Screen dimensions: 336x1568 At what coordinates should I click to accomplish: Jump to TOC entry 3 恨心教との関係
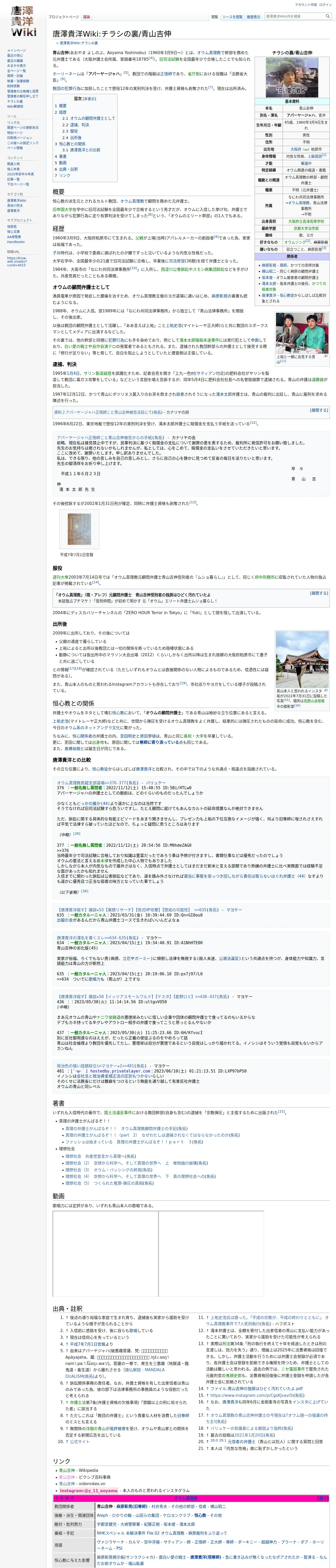pos(70,144)
